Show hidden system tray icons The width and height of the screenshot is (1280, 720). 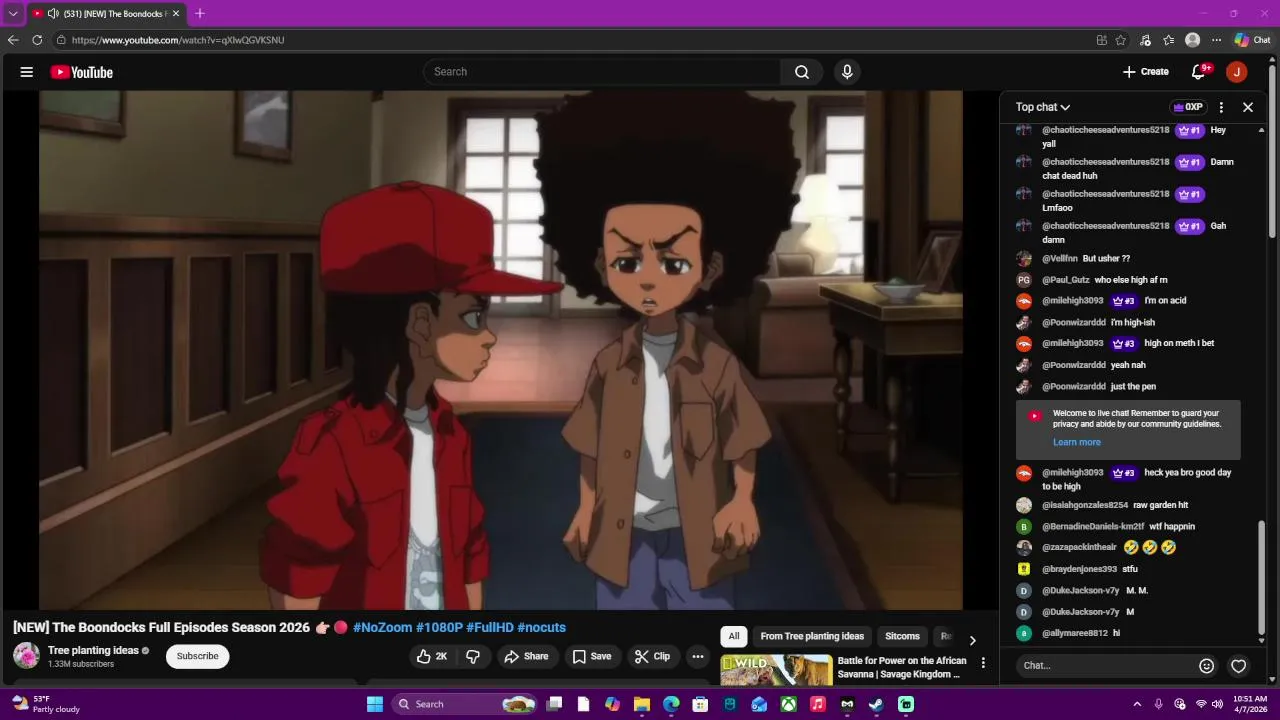1137,704
